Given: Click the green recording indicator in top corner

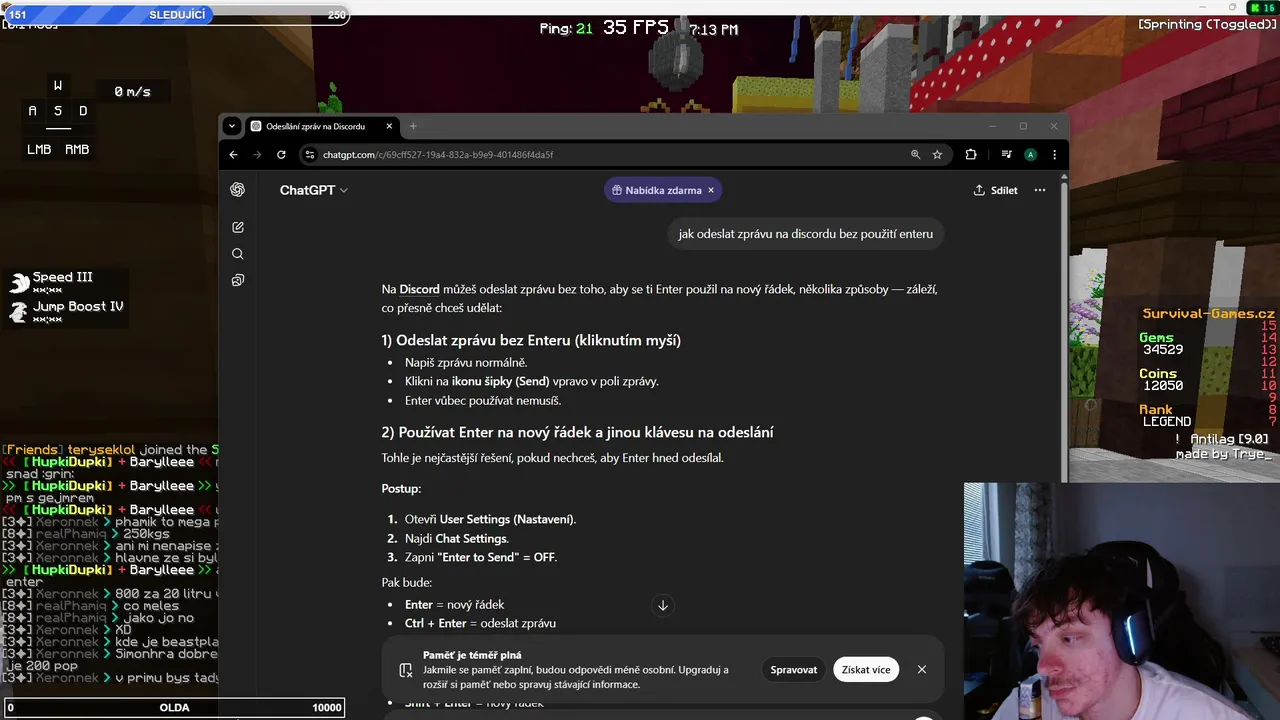Looking at the screenshot, I should 1262,8.
